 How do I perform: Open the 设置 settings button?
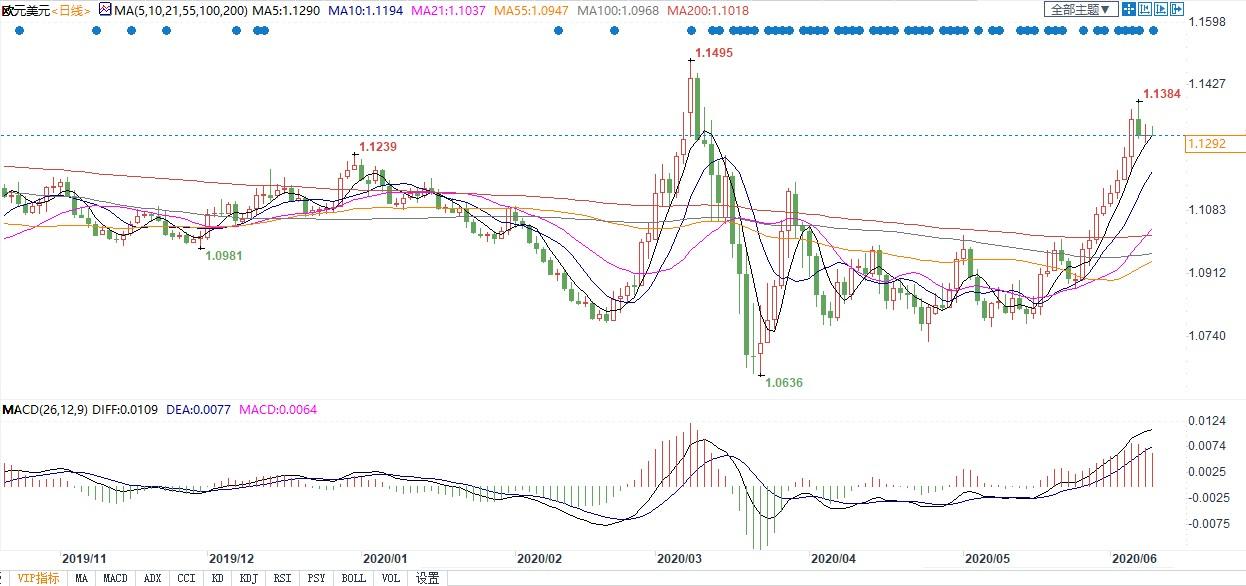point(428,578)
